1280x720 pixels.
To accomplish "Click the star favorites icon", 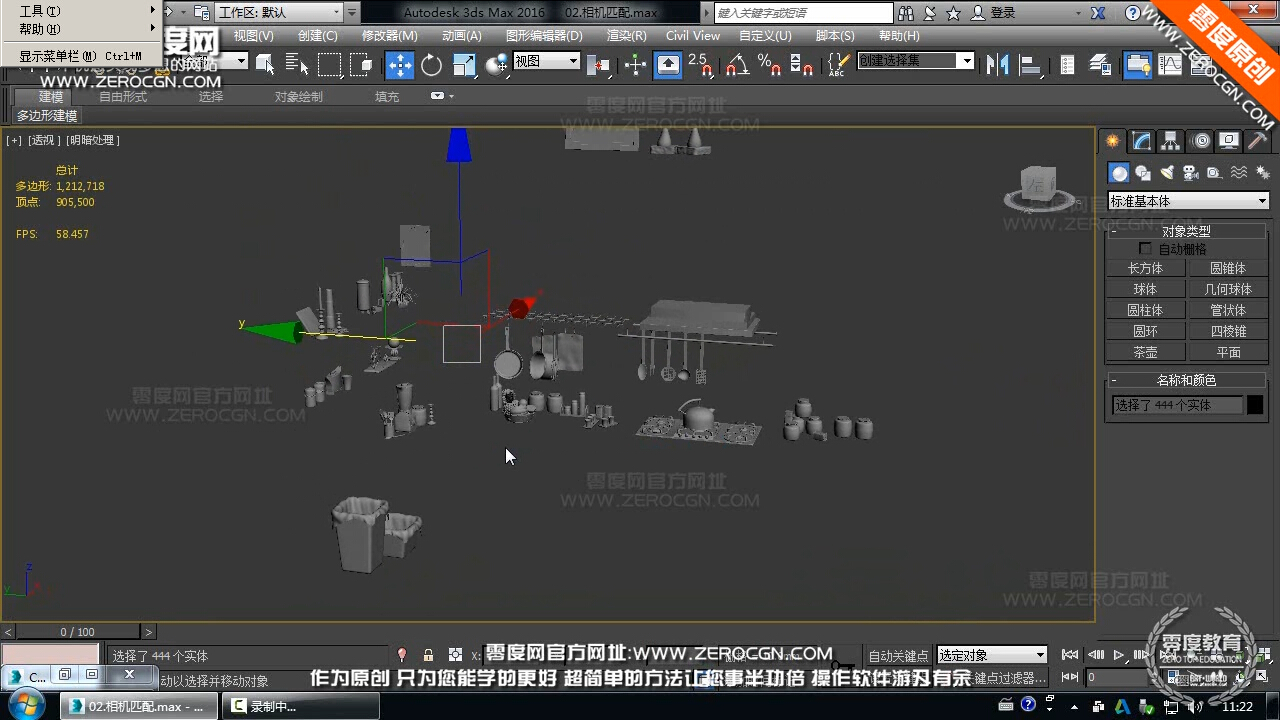I will [x=953, y=13].
